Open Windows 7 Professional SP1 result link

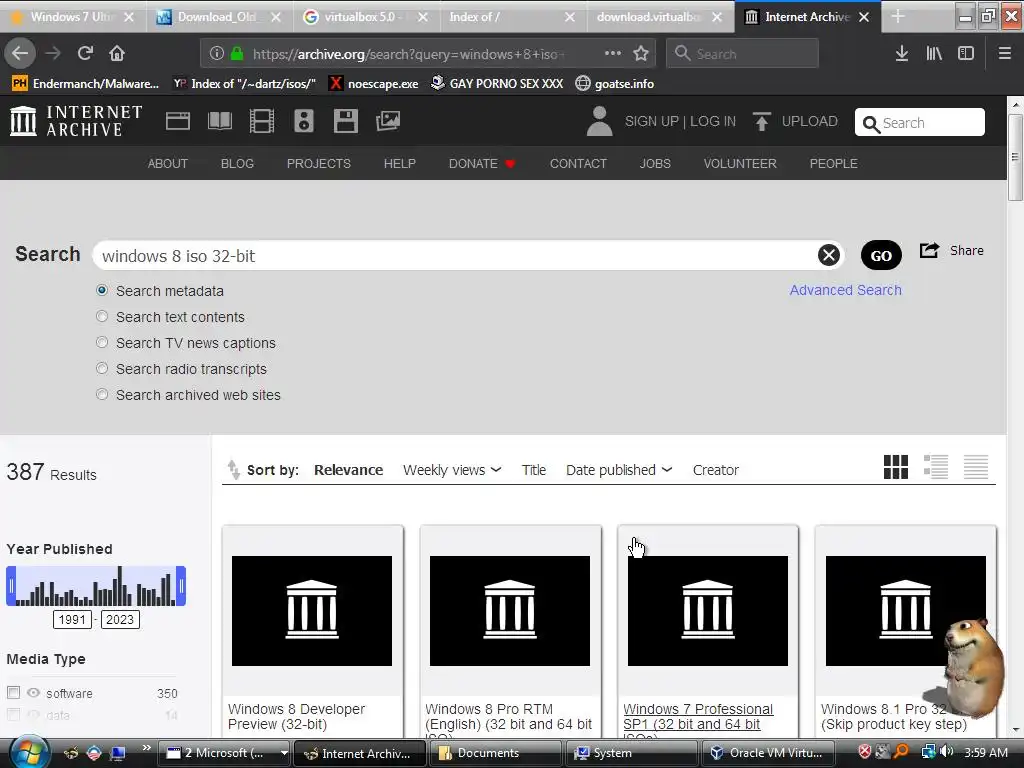click(697, 717)
